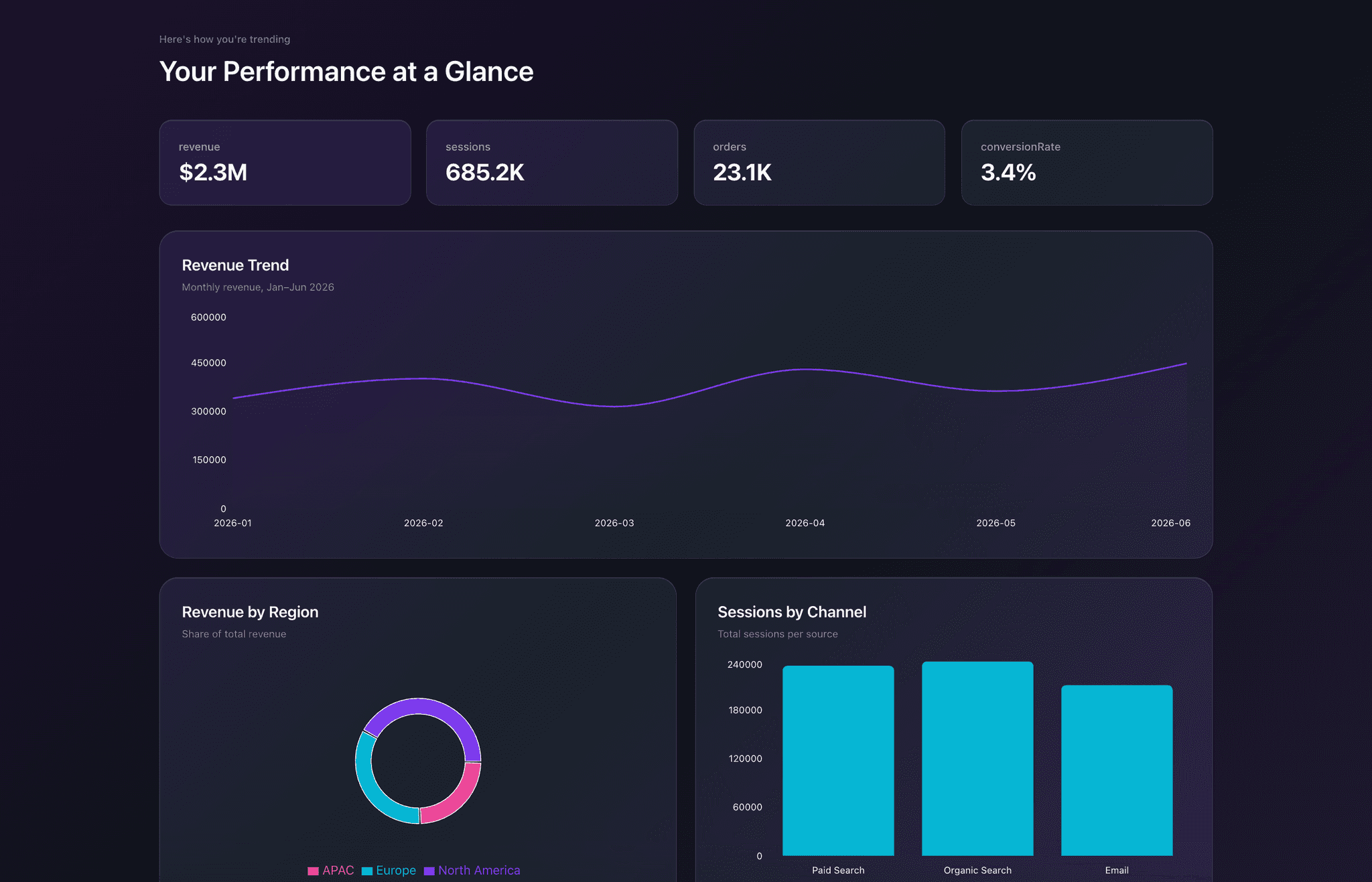1372x882 pixels.
Task: Click the 2026-04 axis label
Action: pyautogui.click(x=805, y=523)
